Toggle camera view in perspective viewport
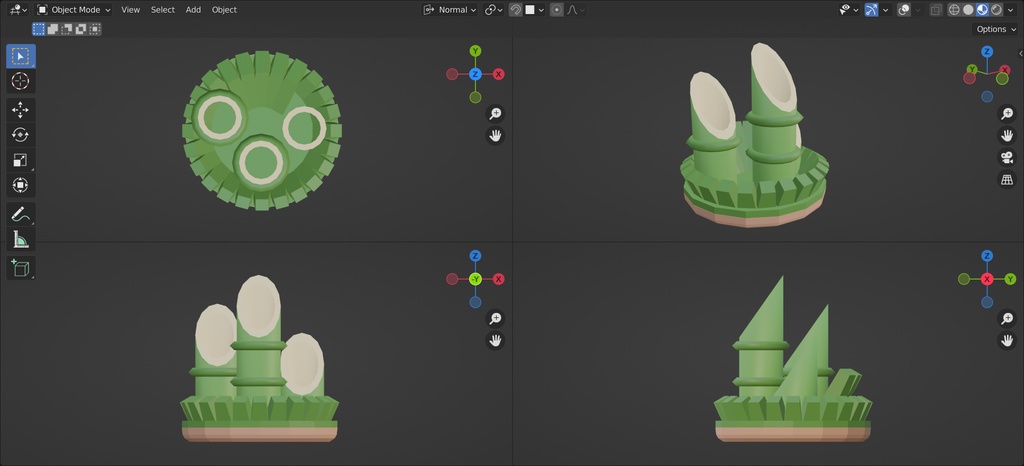Screen dimensions: 1024x466 1006,157
